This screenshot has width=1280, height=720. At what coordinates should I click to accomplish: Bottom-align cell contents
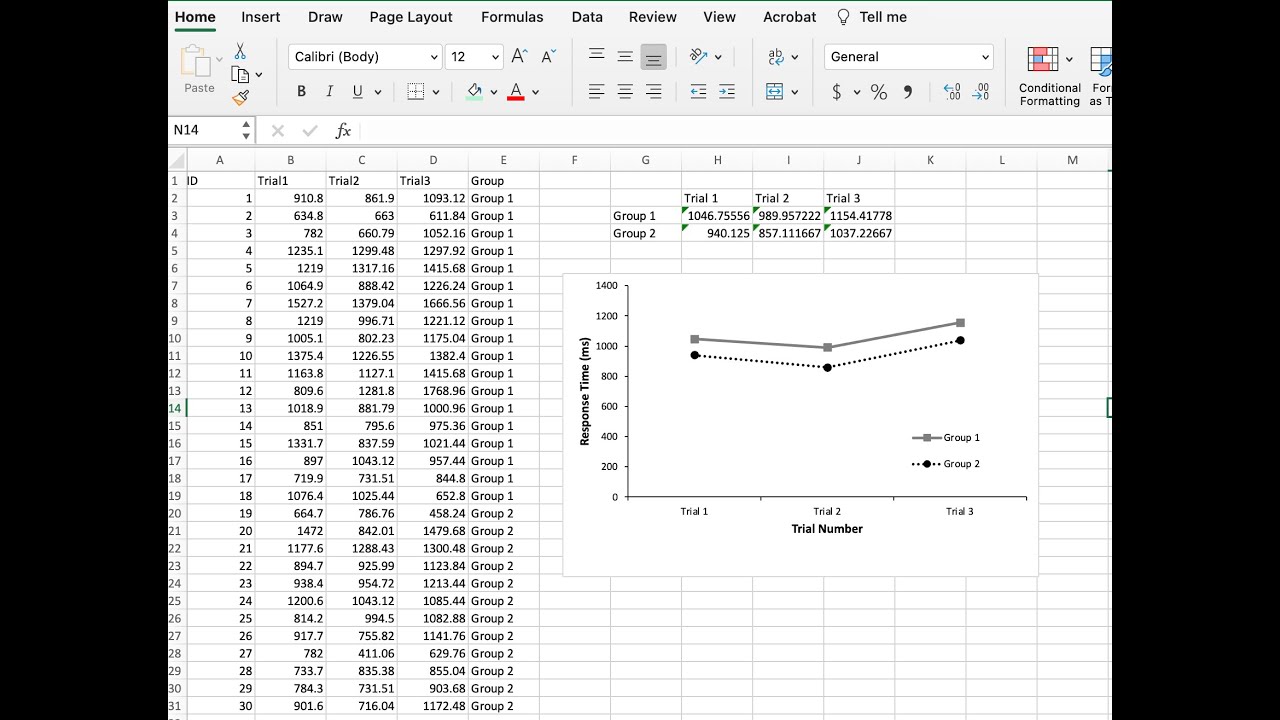tap(653, 57)
